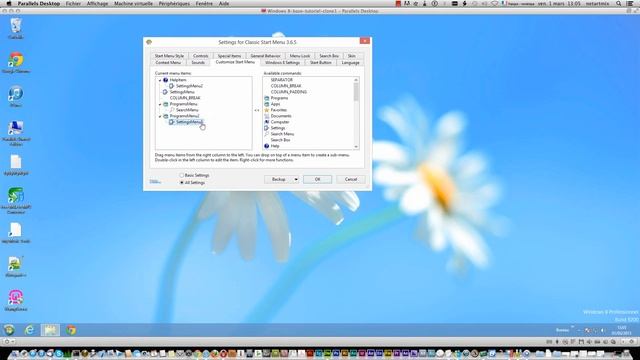
Task: Click the Settings icon in available commands
Action: (267, 128)
